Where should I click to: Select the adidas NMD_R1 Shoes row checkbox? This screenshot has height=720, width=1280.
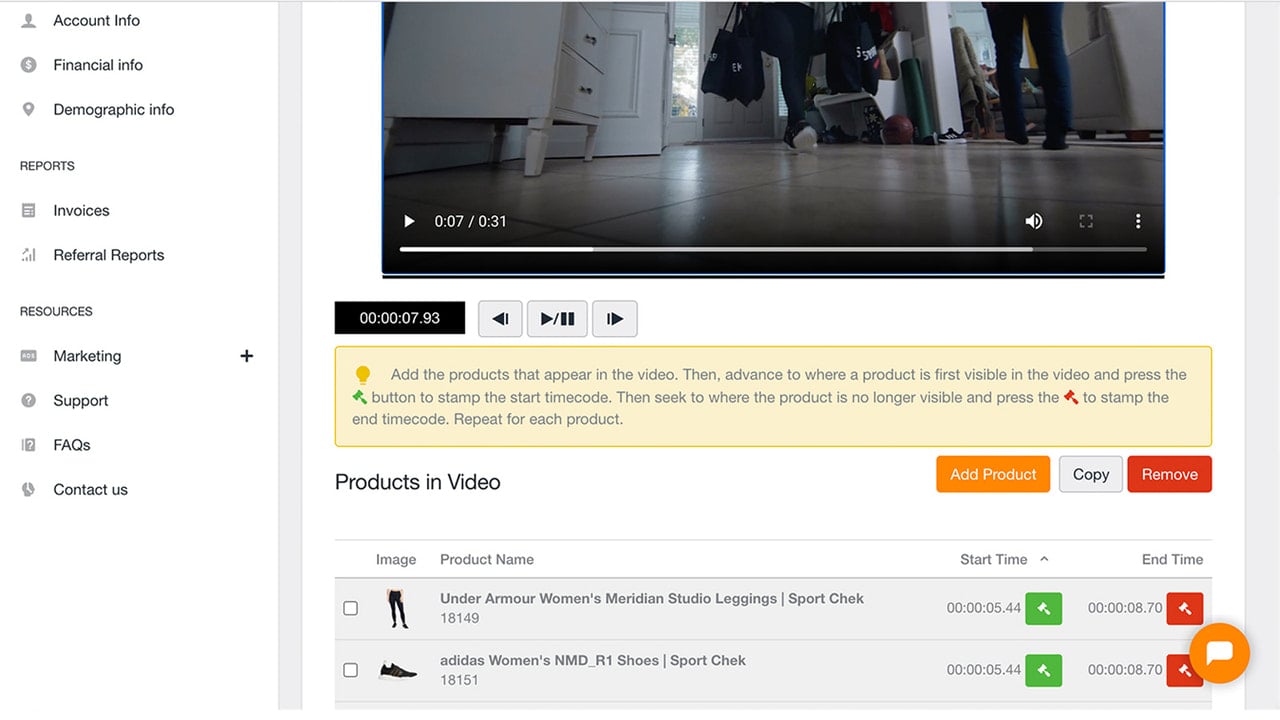[351, 670]
